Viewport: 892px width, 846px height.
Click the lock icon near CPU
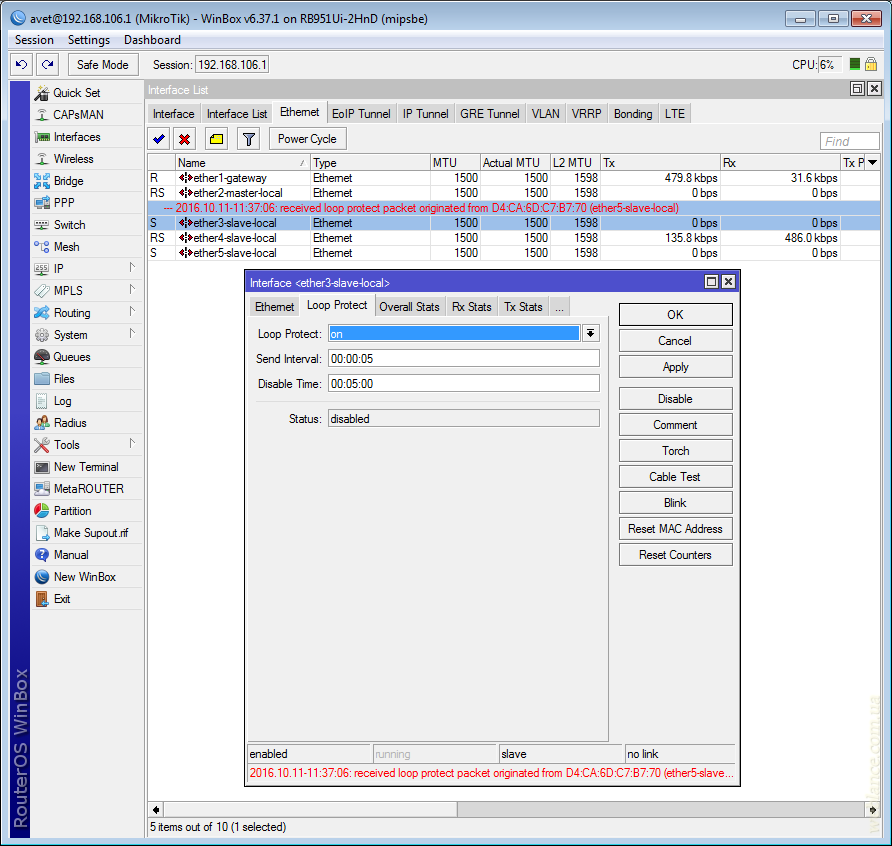871,64
